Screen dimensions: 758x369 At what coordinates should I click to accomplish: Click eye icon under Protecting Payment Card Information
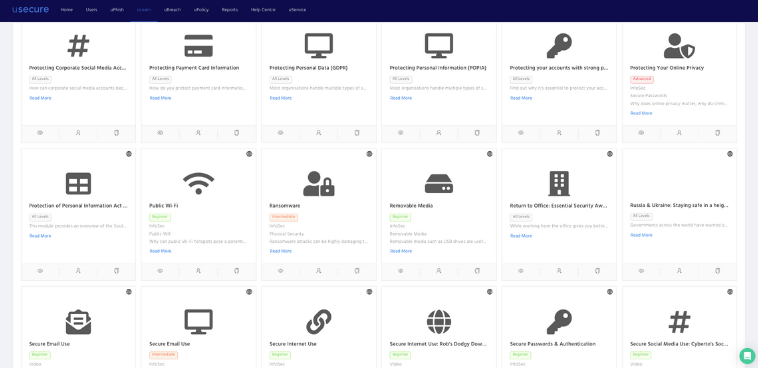tap(160, 133)
